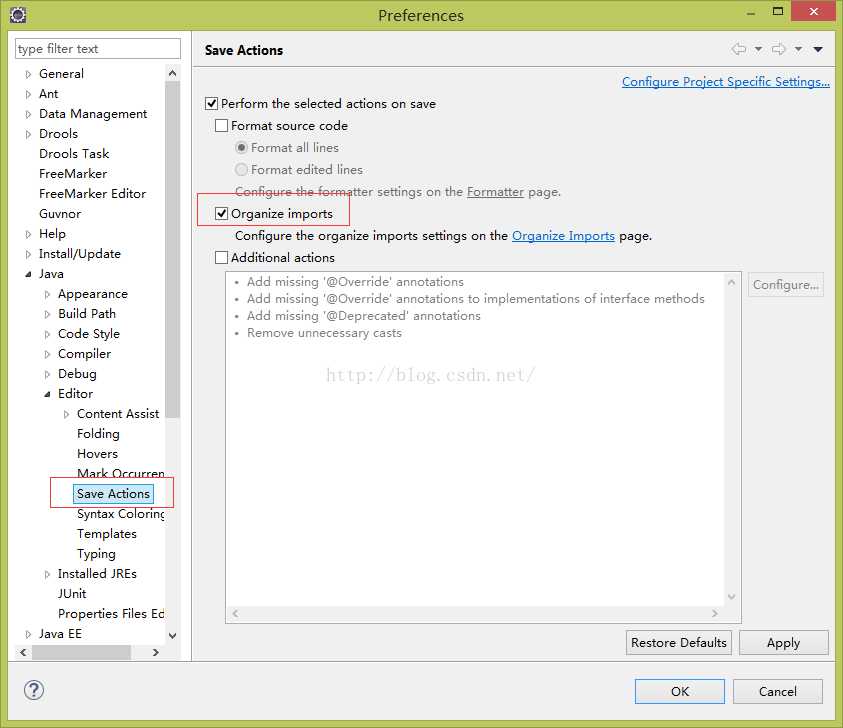Select Properties Files Editor item

111,613
